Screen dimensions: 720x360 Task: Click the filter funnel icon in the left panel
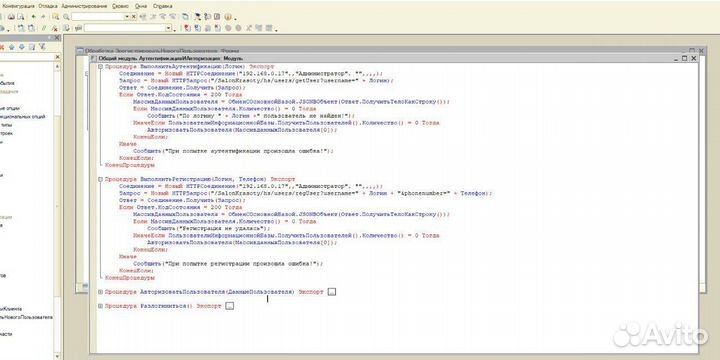42,47
